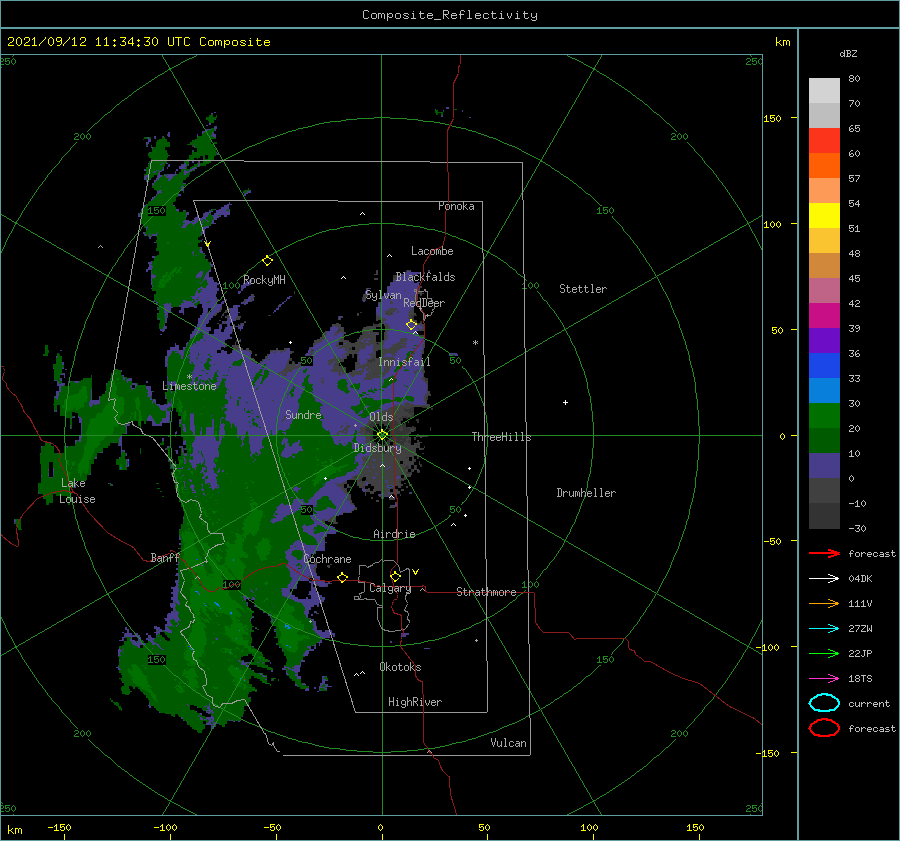The height and width of the screenshot is (841, 900).
Task: Click the Calgary city label
Action: tap(390, 588)
